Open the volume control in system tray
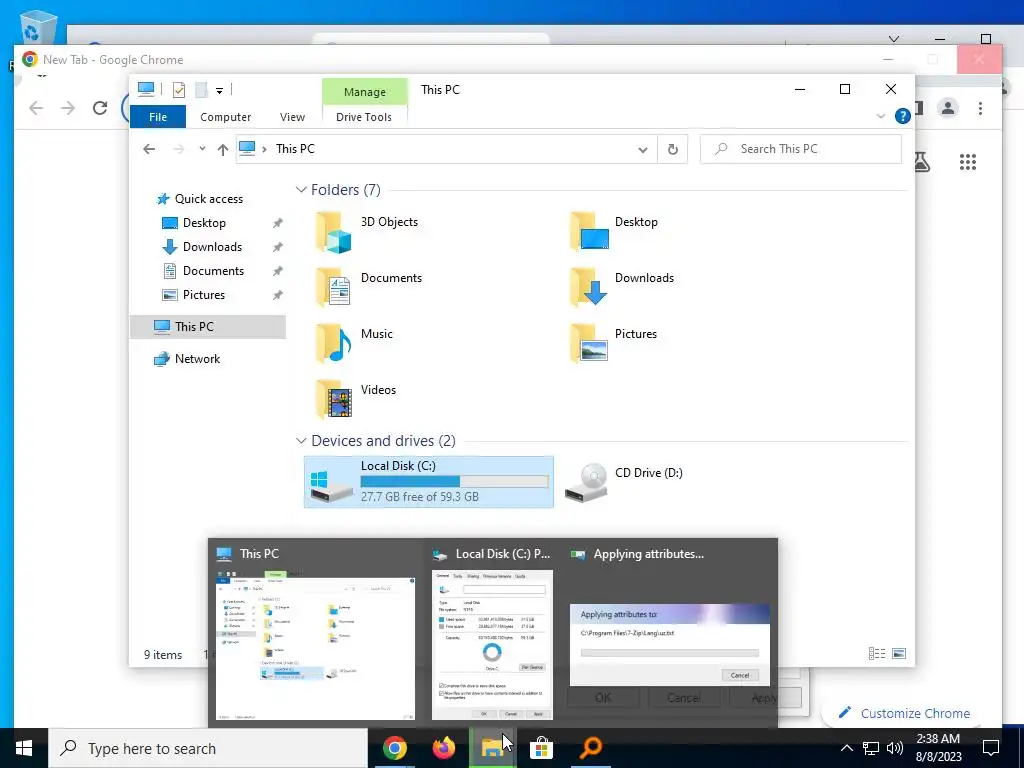The width and height of the screenshot is (1024, 768). click(x=895, y=748)
